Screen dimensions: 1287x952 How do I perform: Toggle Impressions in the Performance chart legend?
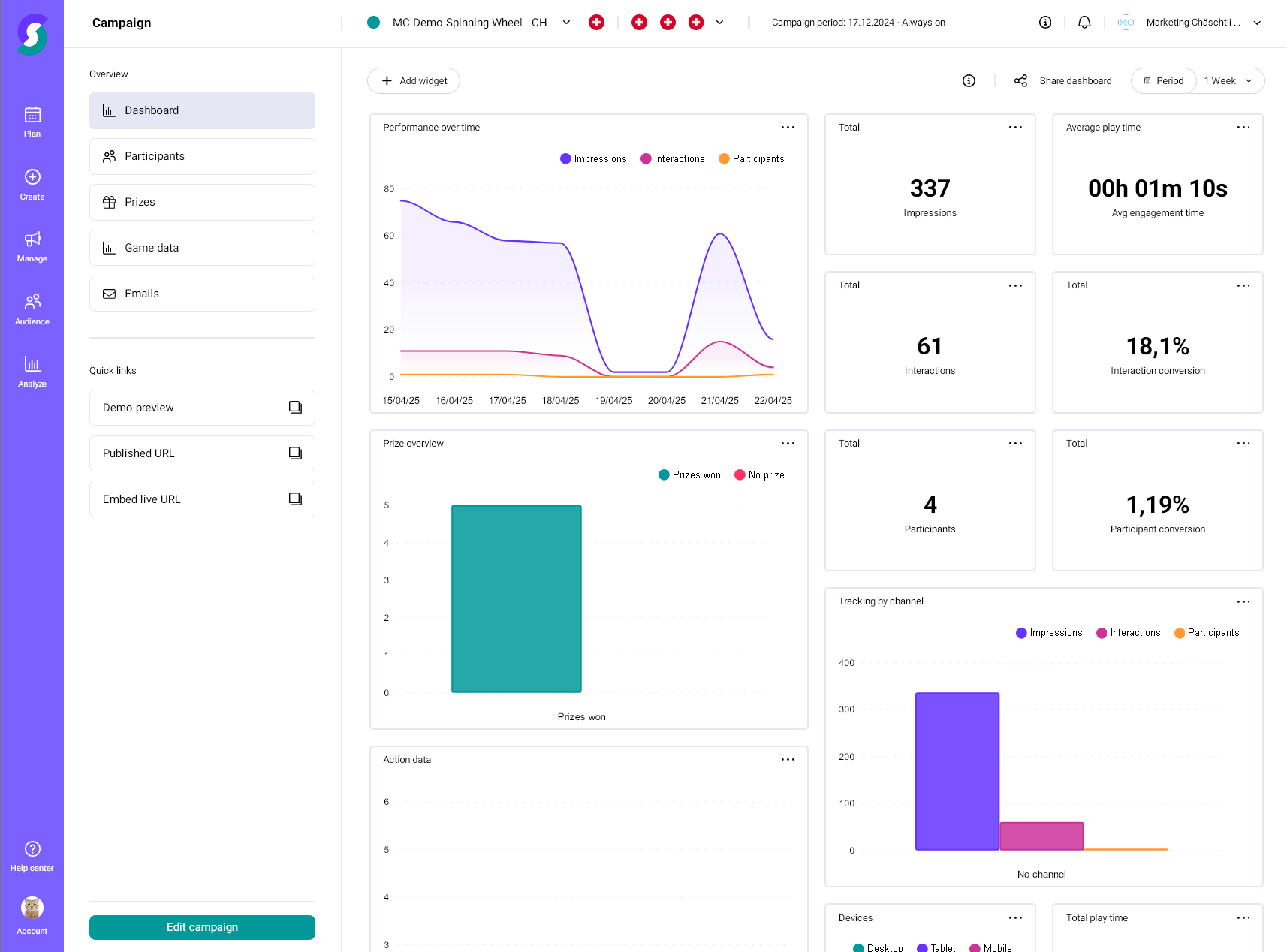593,158
